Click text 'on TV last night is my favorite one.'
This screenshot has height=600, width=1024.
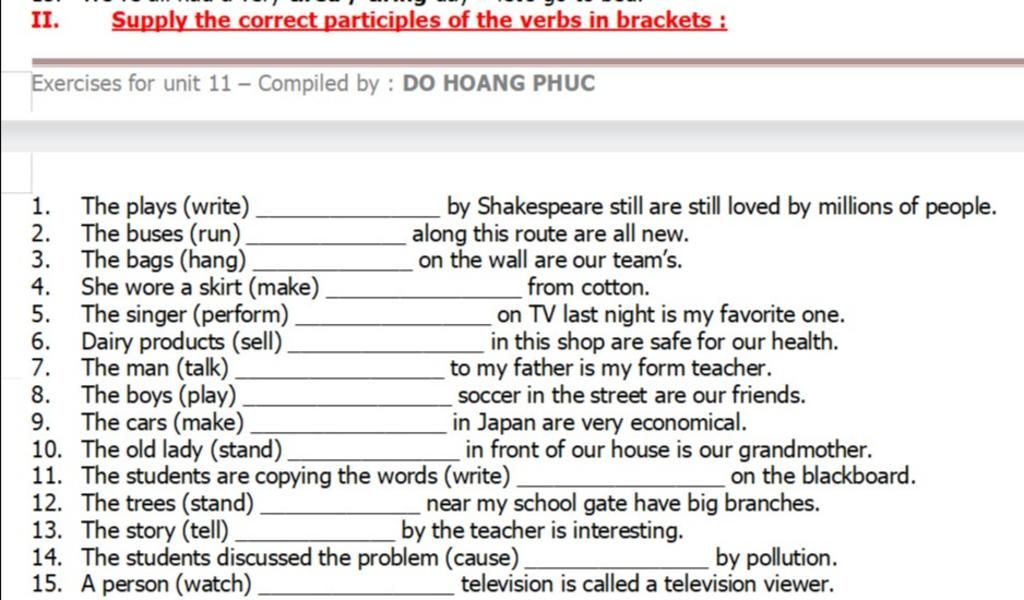(671, 315)
